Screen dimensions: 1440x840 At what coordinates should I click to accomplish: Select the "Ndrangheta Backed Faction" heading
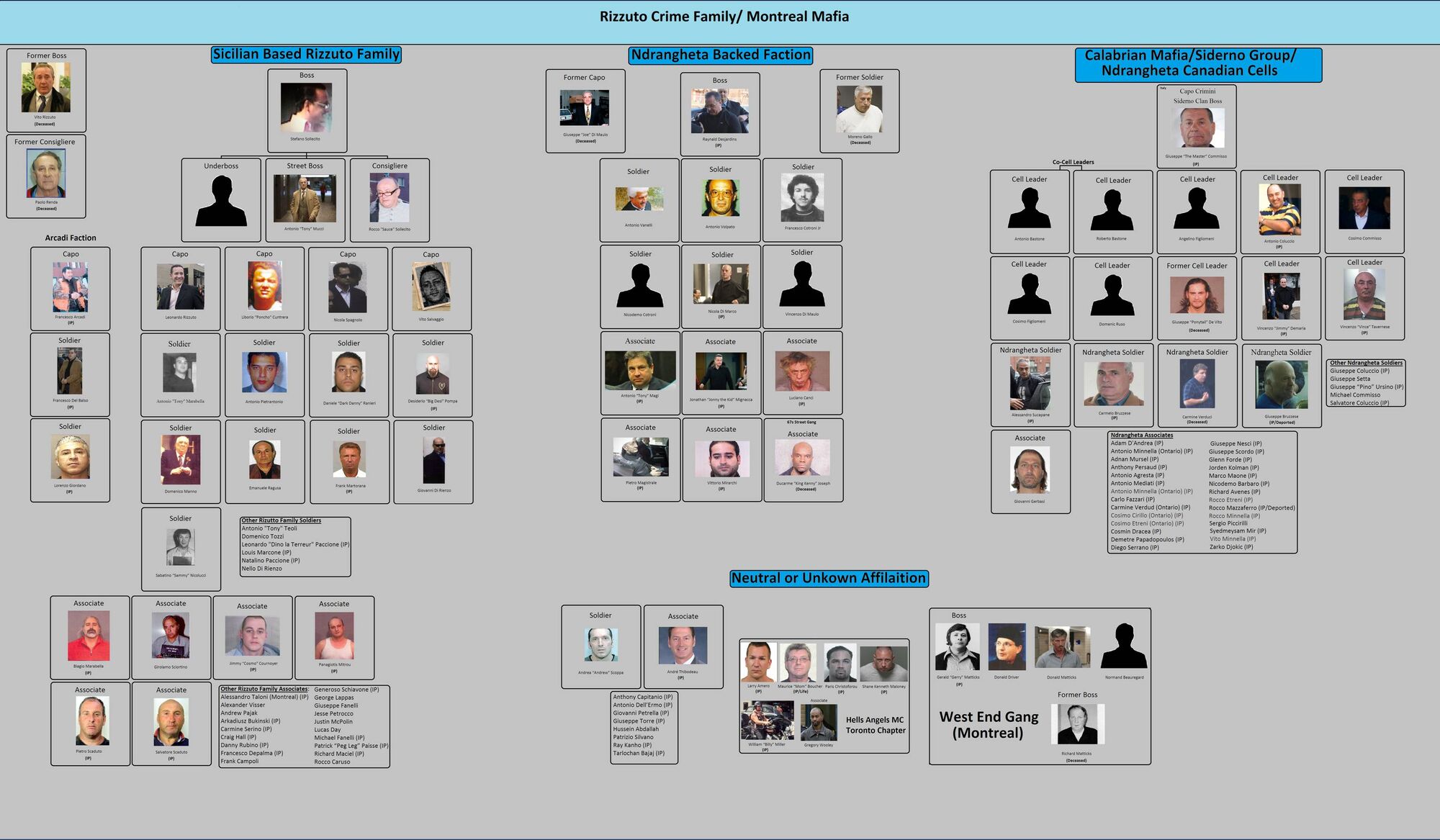(721, 55)
